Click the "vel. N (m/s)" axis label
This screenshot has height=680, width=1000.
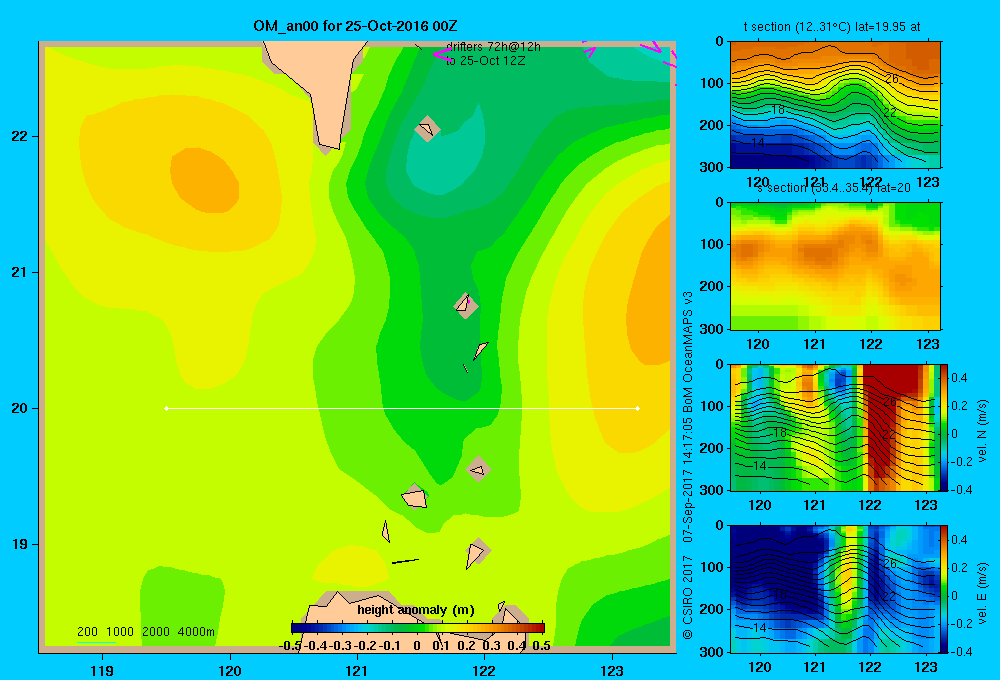[x=983, y=431]
